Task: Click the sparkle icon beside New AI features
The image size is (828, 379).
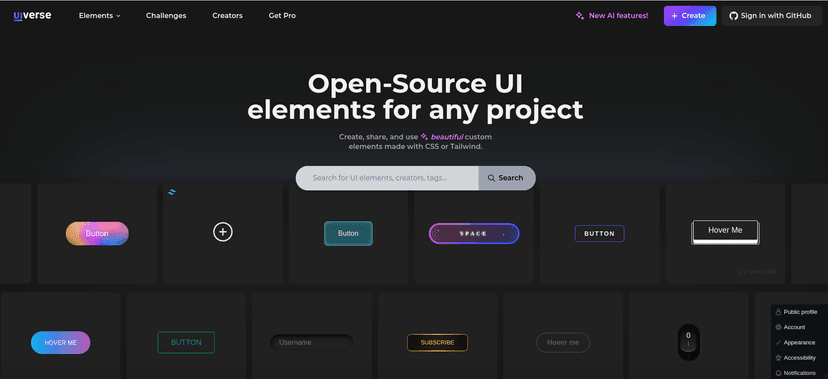Action: point(580,16)
